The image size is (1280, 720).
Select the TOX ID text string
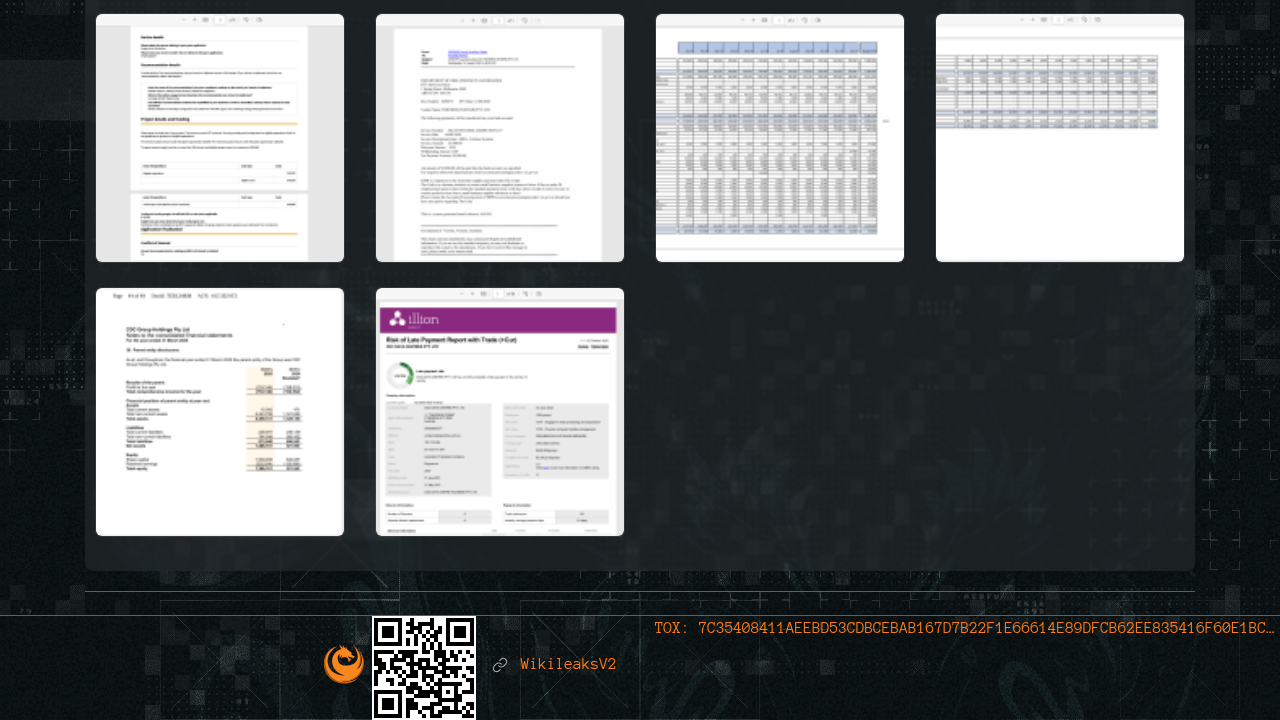[964, 628]
